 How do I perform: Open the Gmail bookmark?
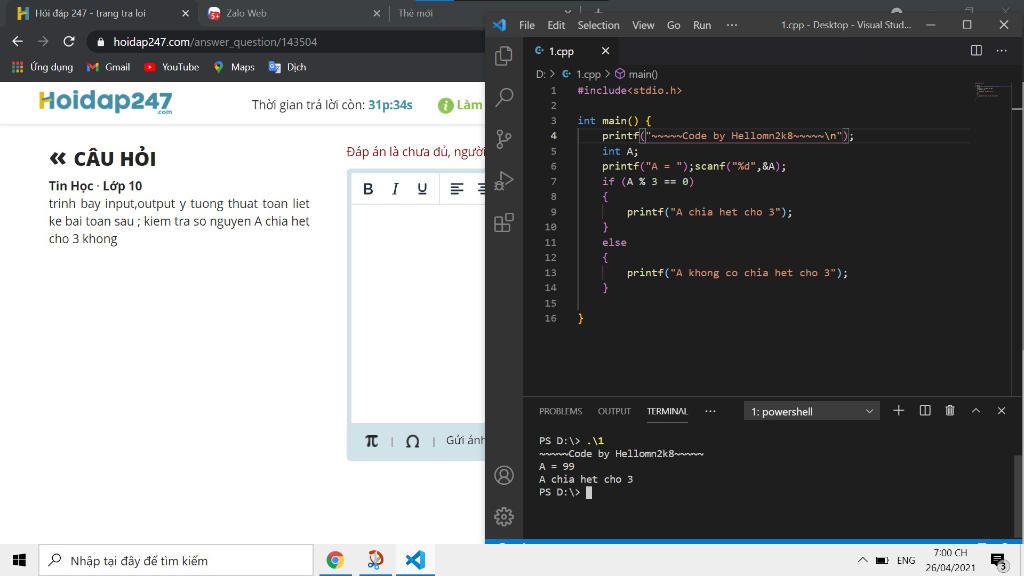click(109, 67)
